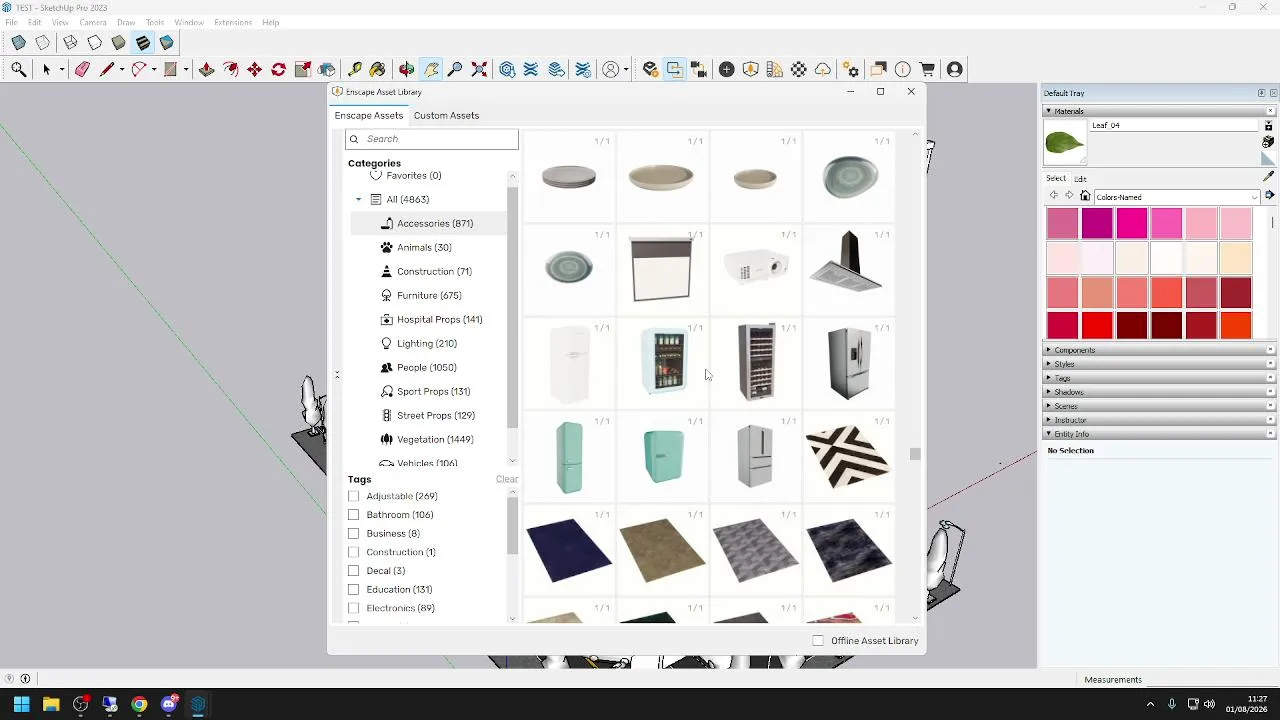Open Enscape About info icon
The image size is (1280, 720).
tap(903, 69)
